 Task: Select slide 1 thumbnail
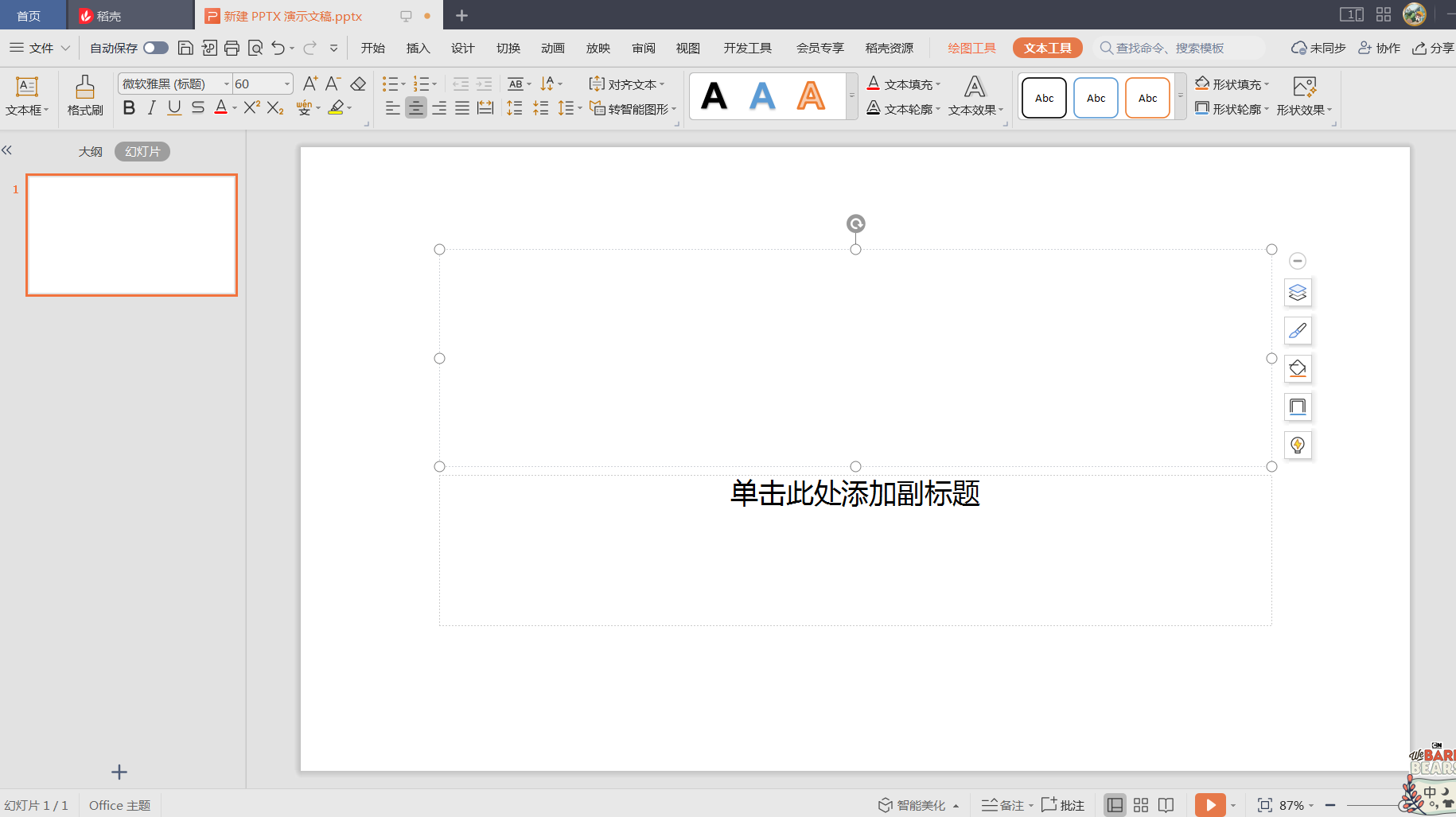click(x=132, y=235)
